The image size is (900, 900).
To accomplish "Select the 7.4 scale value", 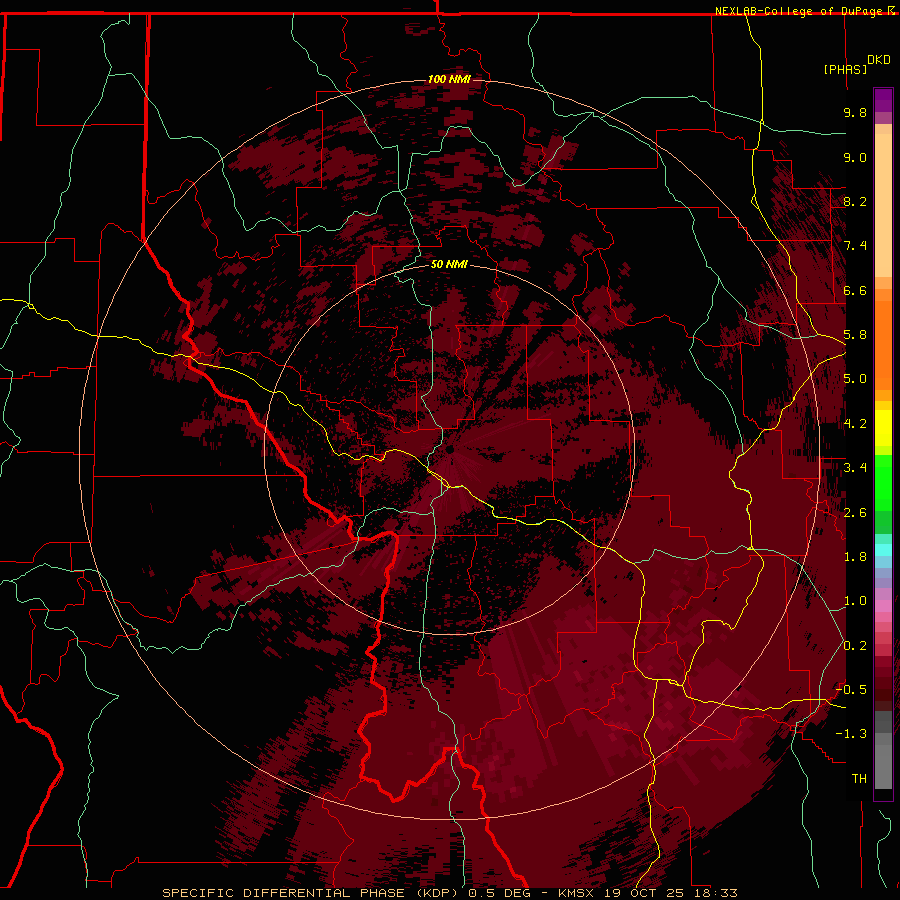I will [x=855, y=246].
